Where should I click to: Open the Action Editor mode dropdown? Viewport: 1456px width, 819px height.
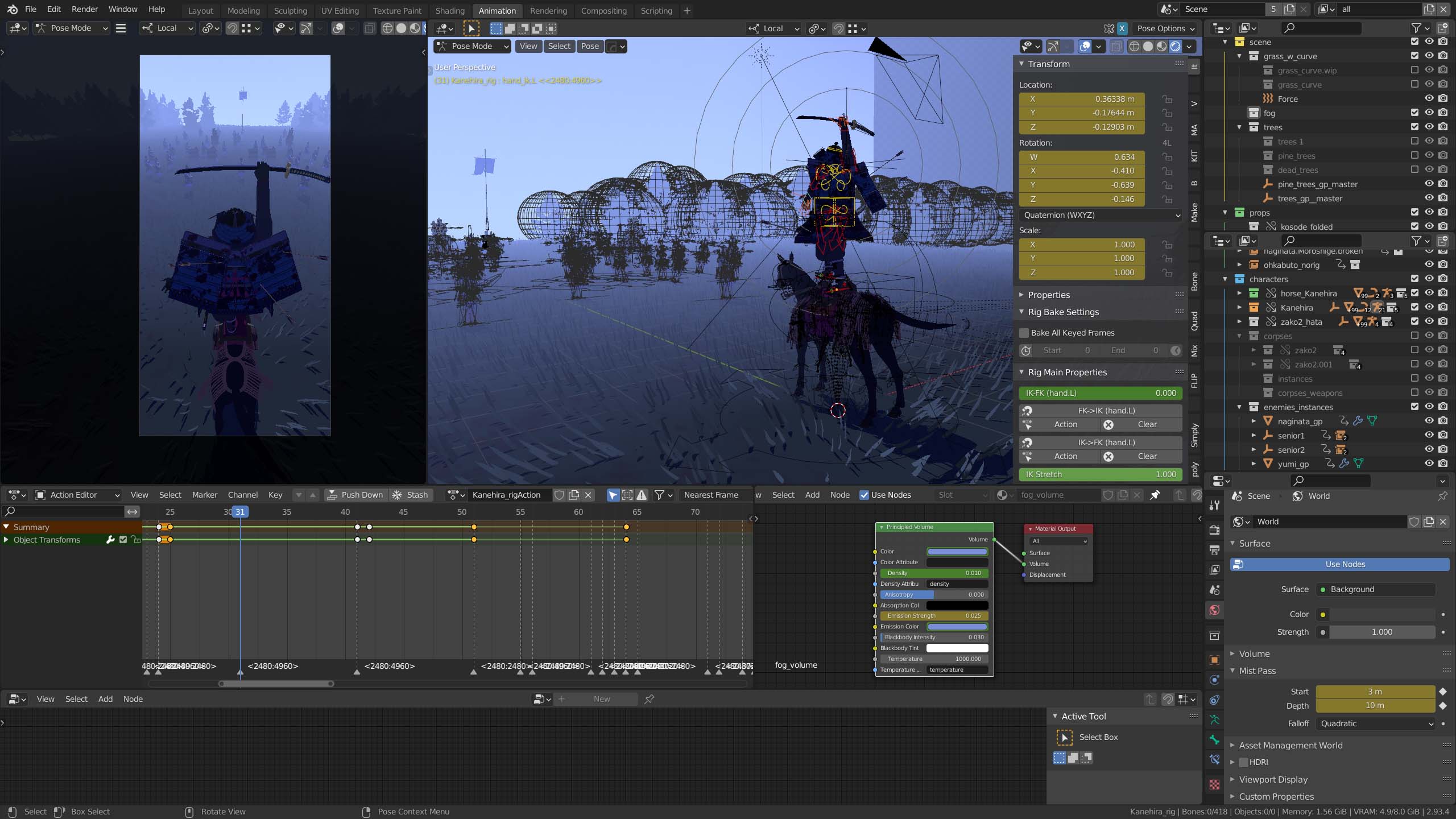point(78,495)
